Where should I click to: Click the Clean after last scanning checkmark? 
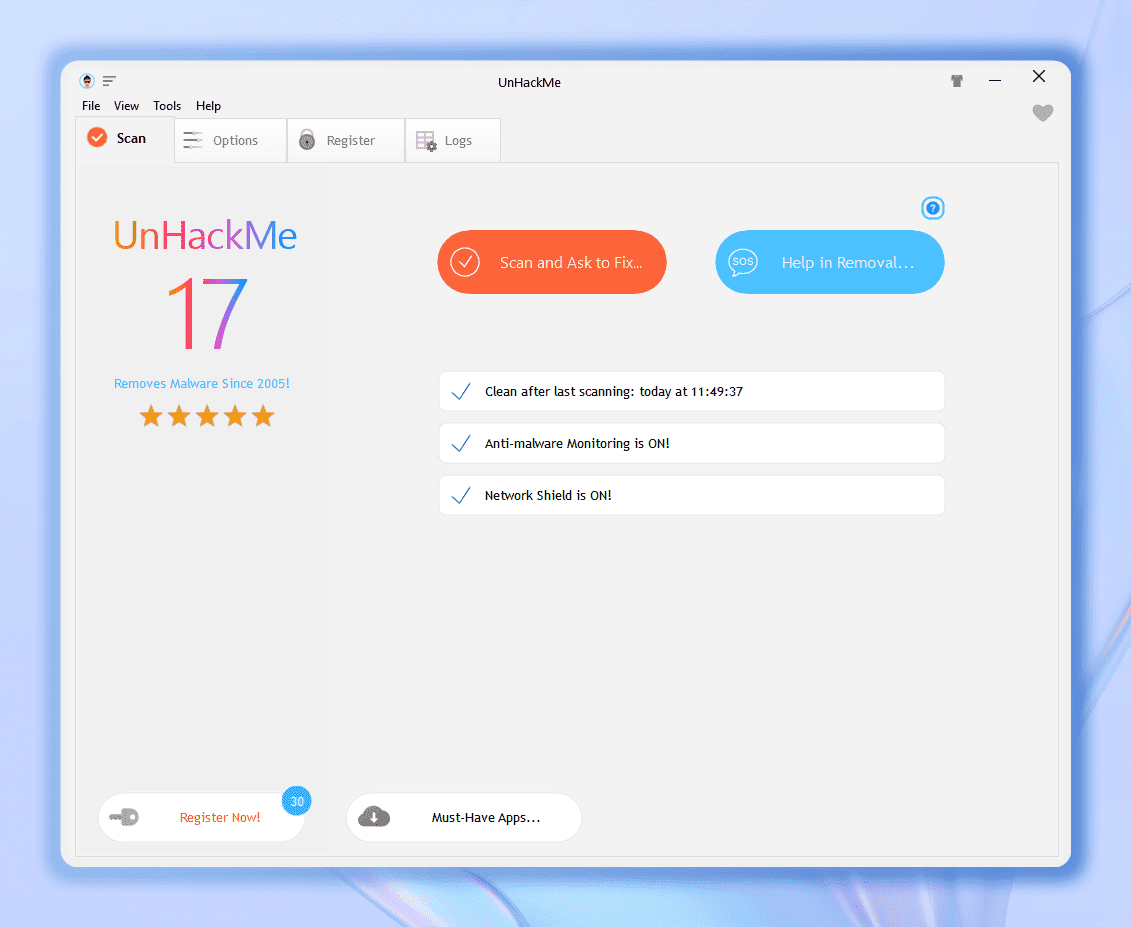461,391
